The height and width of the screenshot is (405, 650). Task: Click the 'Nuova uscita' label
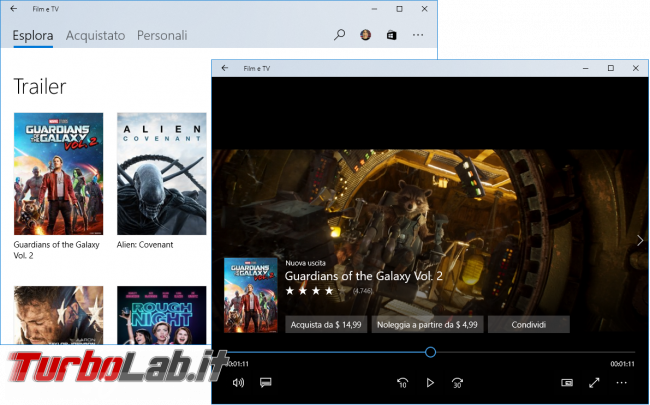point(306,263)
